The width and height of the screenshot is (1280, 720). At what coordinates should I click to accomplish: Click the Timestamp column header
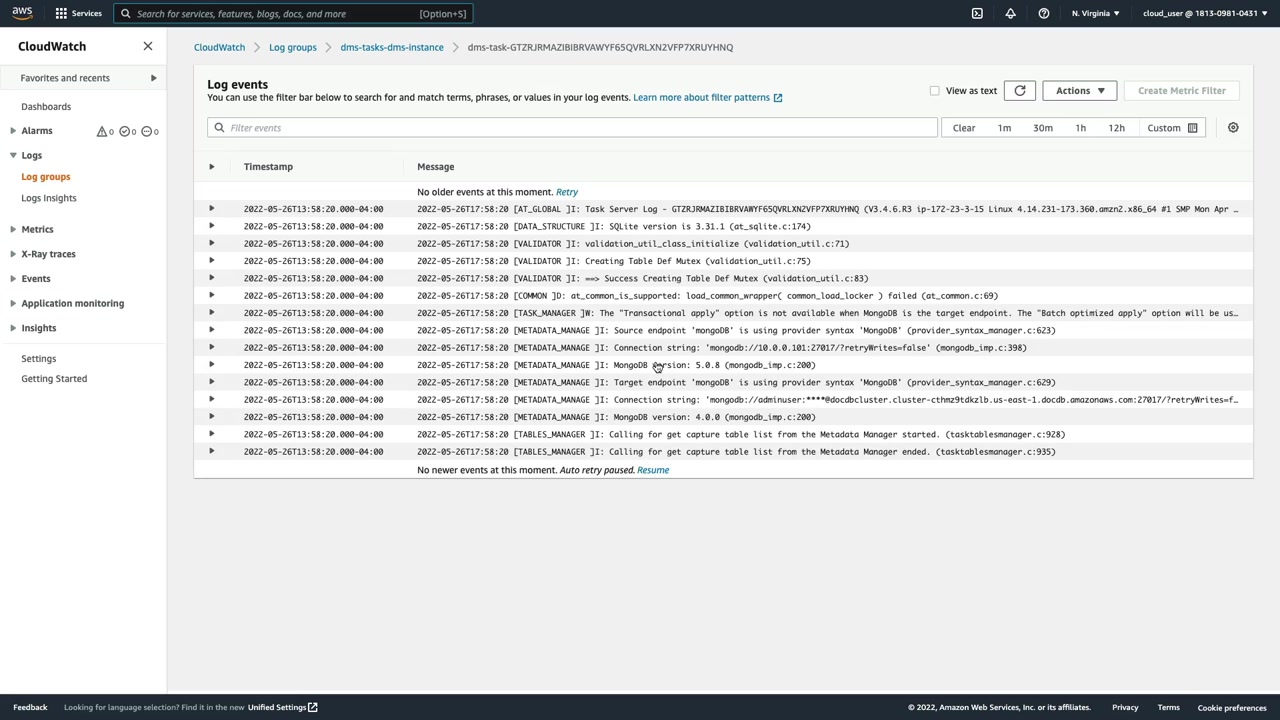coord(268,167)
